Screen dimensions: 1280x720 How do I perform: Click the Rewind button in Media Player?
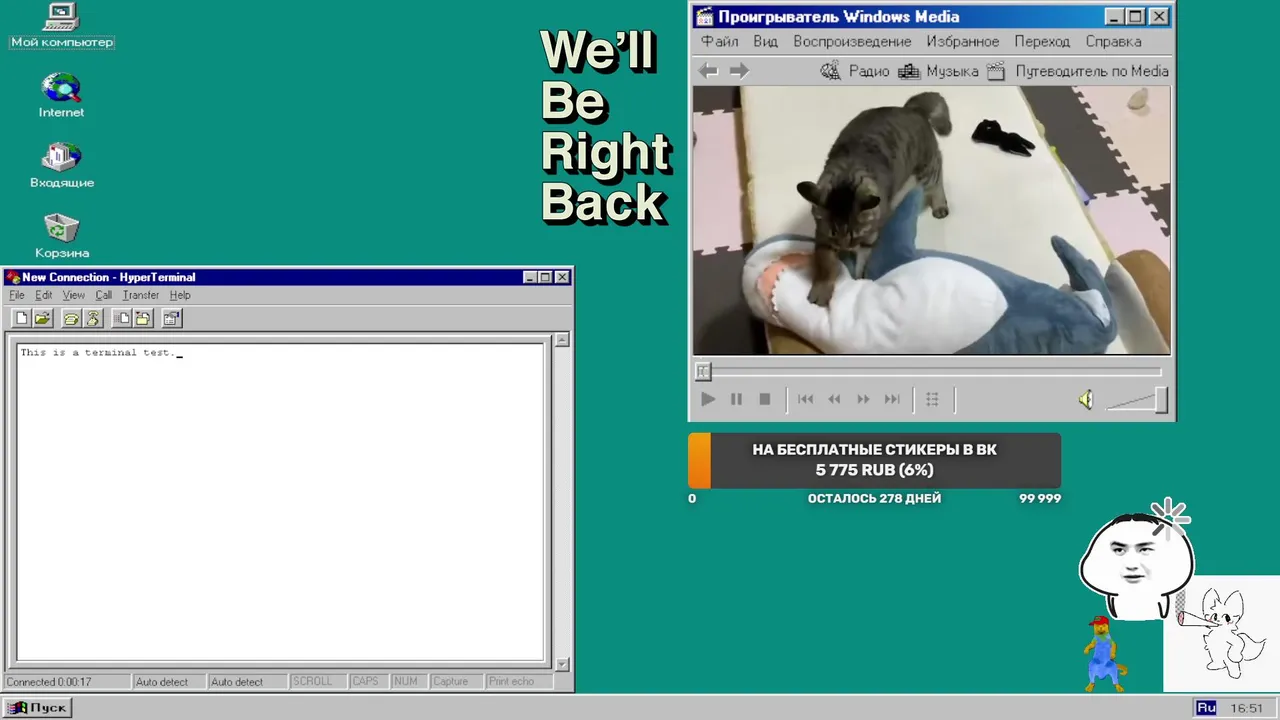834,399
